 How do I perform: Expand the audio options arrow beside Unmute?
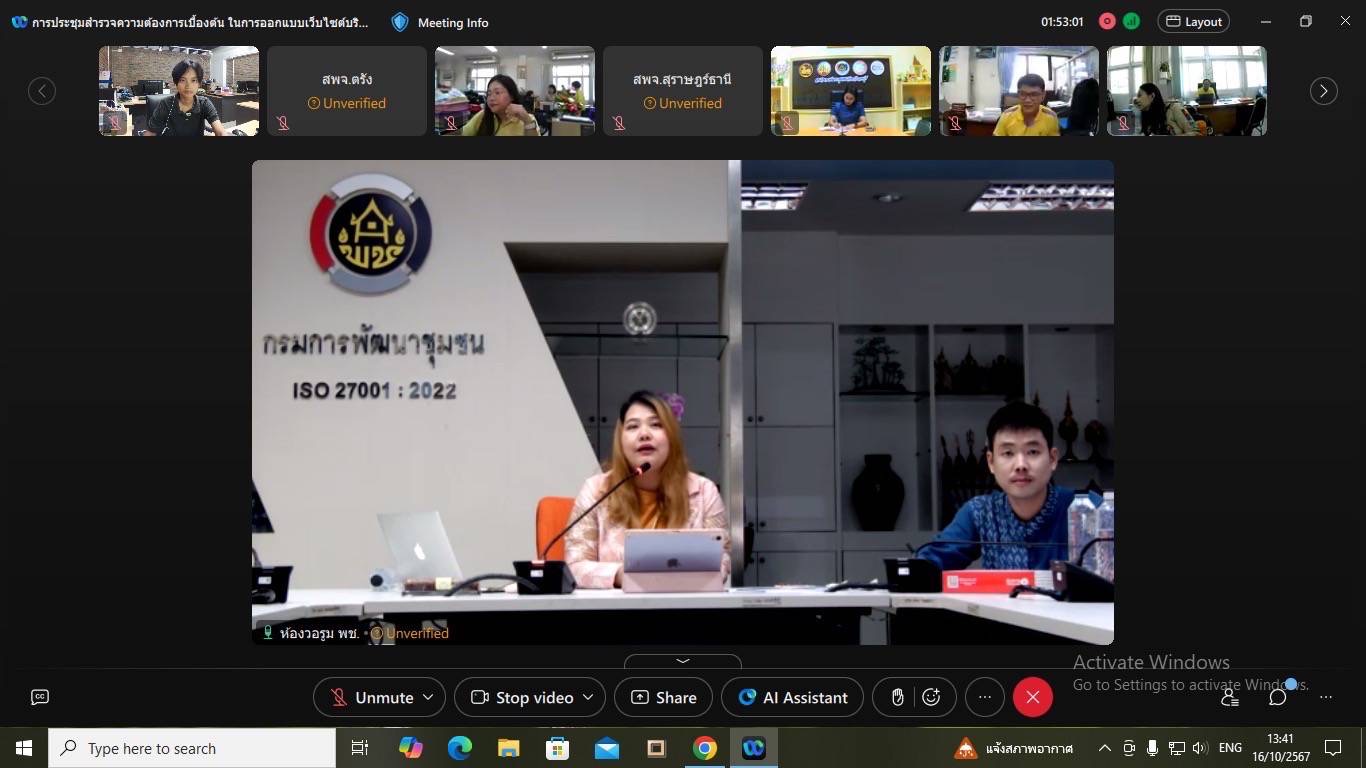coord(428,697)
